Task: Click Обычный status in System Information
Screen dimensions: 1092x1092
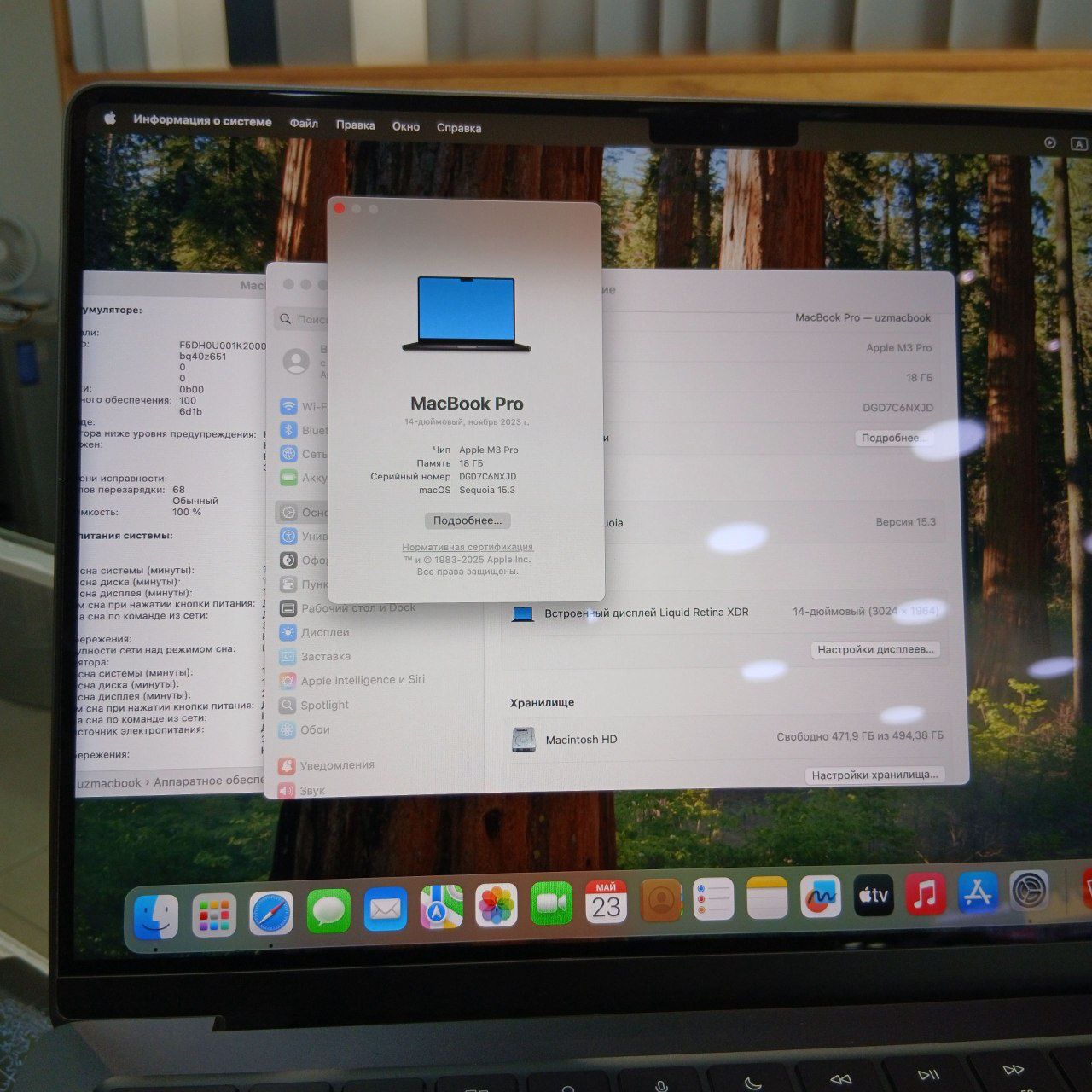Action: [195, 501]
